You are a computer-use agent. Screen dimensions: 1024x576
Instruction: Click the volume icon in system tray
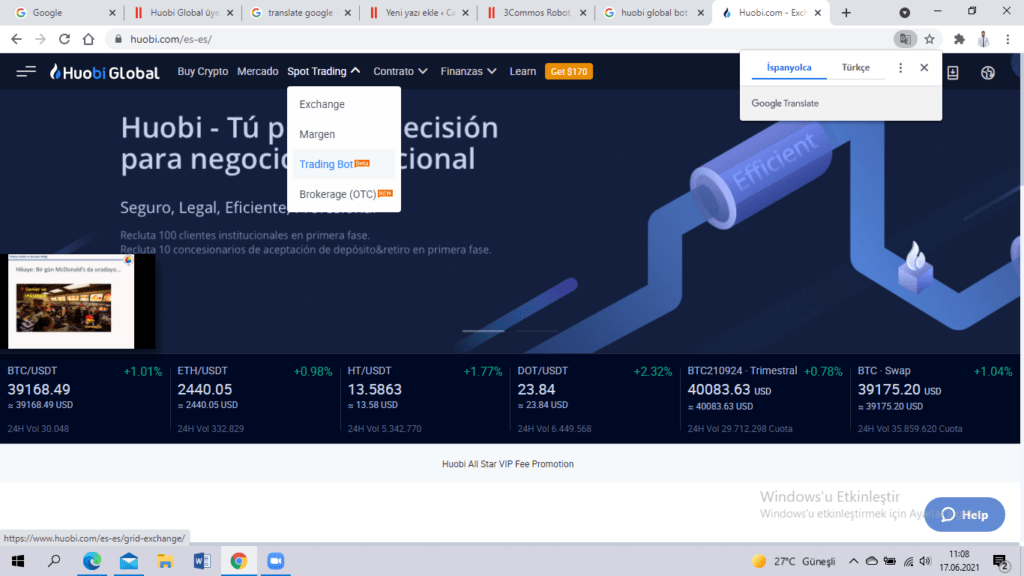pyautogui.click(x=925, y=561)
